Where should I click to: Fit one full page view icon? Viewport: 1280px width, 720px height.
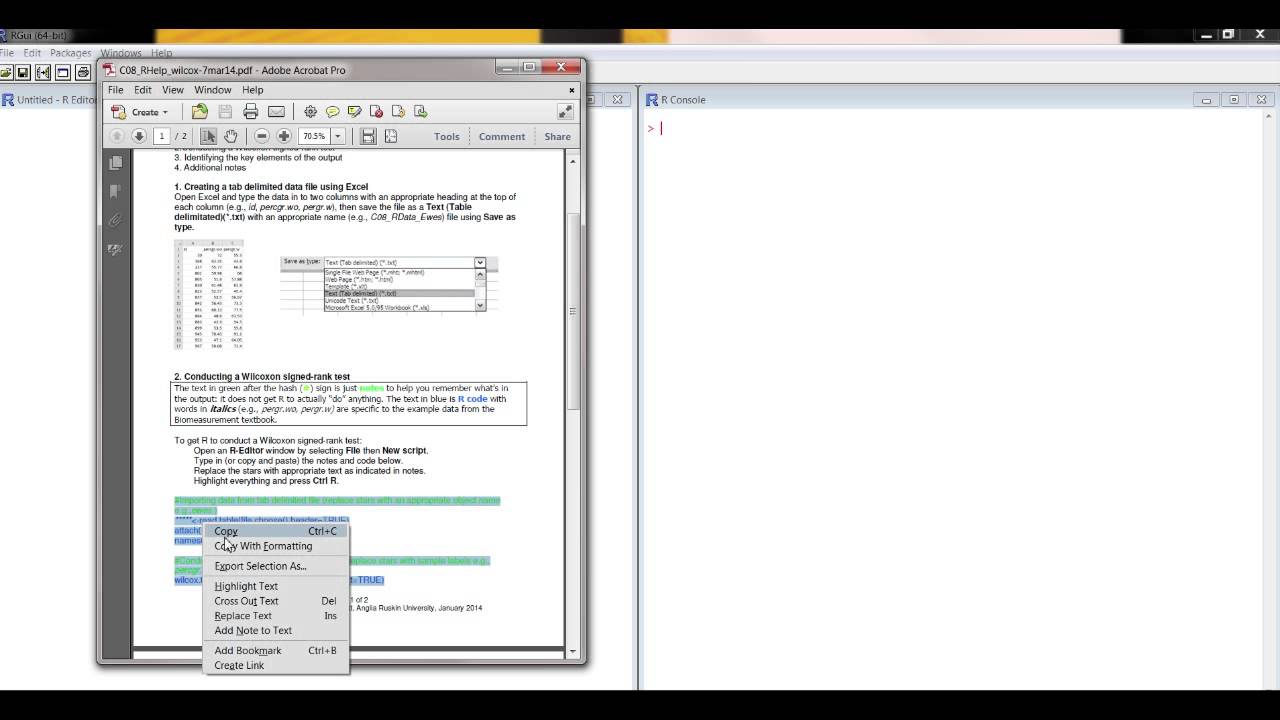coord(390,136)
